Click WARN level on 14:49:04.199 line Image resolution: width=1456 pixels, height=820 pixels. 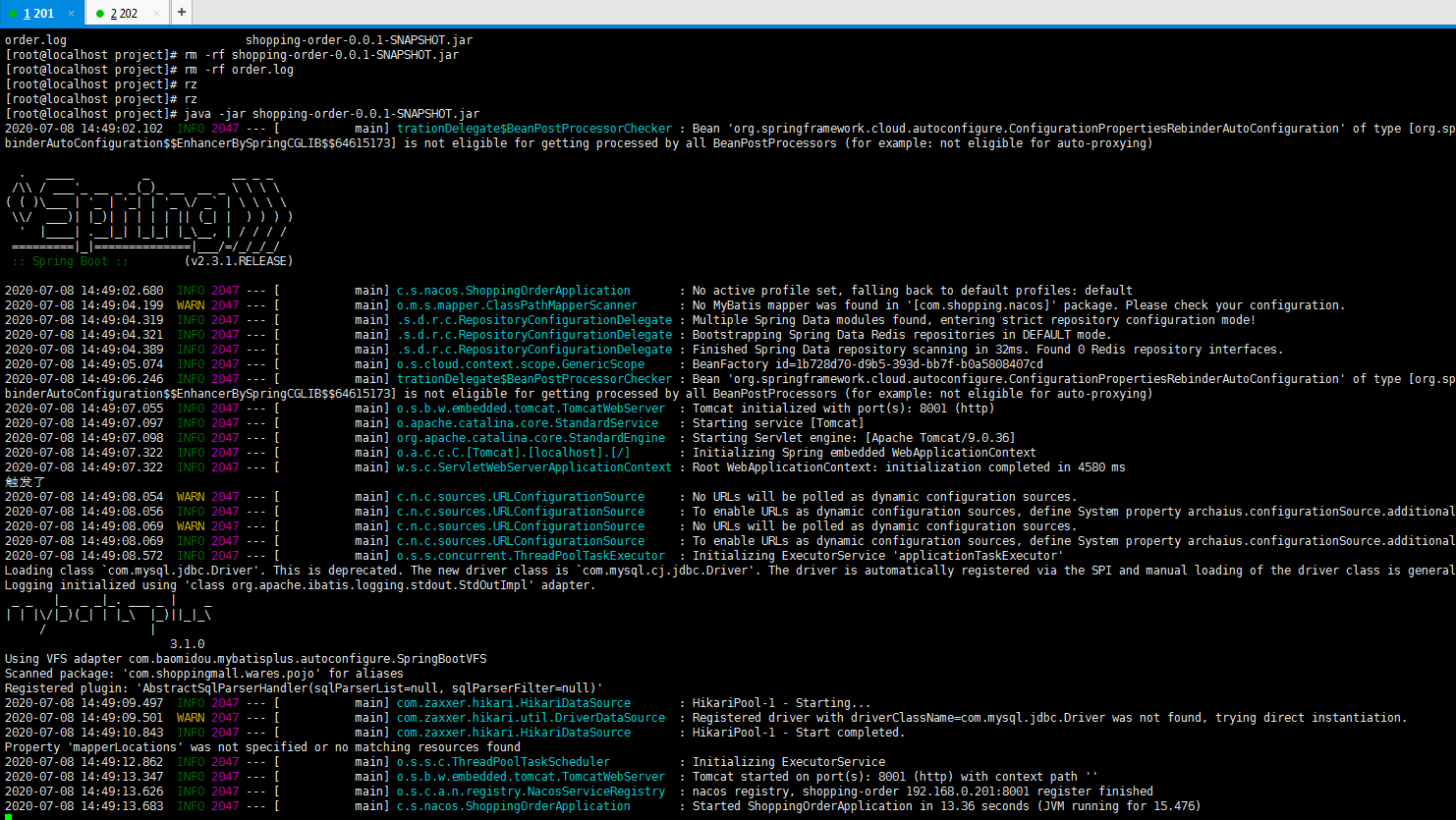(x=191, y=305)
